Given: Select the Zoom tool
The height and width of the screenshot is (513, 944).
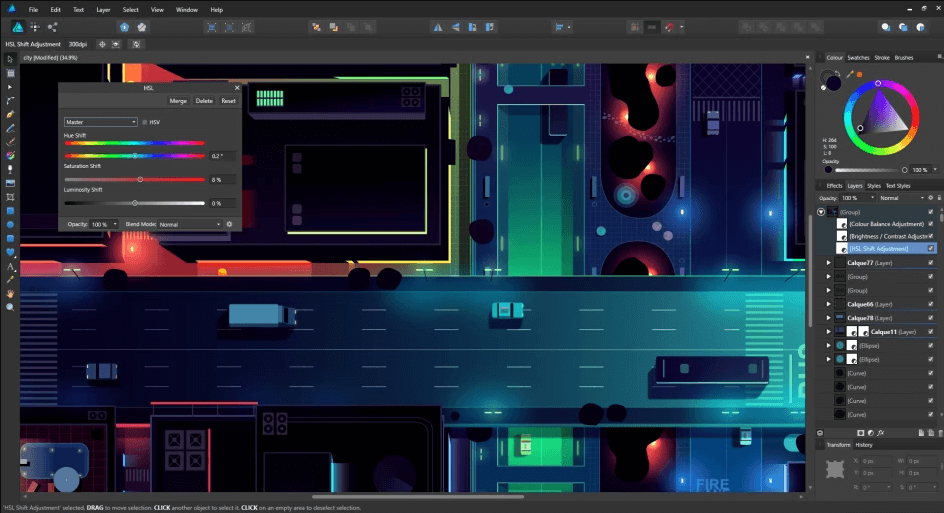Looking at the screenshot, I should (10, 308).
